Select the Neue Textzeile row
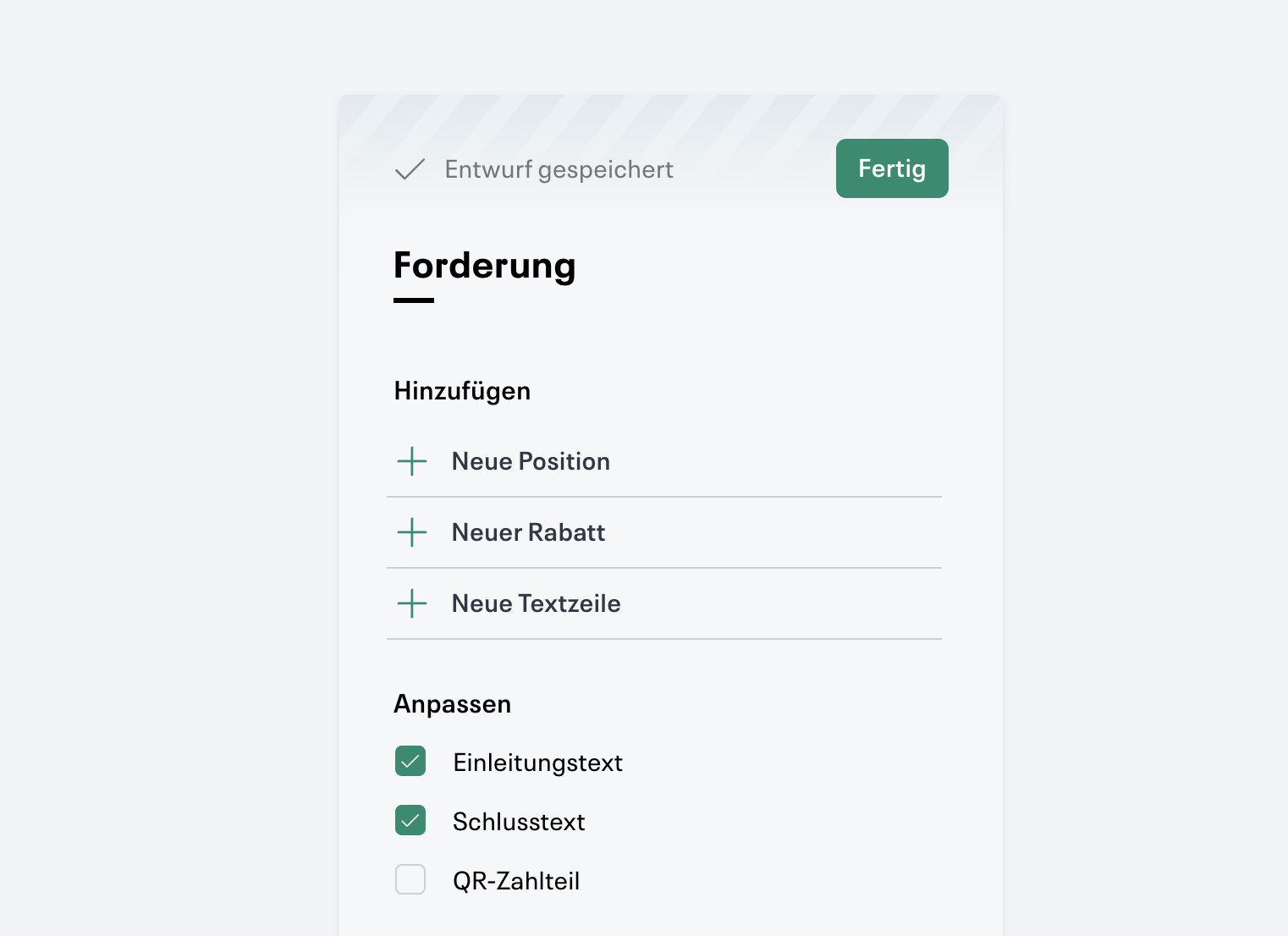 click(536, 603)
